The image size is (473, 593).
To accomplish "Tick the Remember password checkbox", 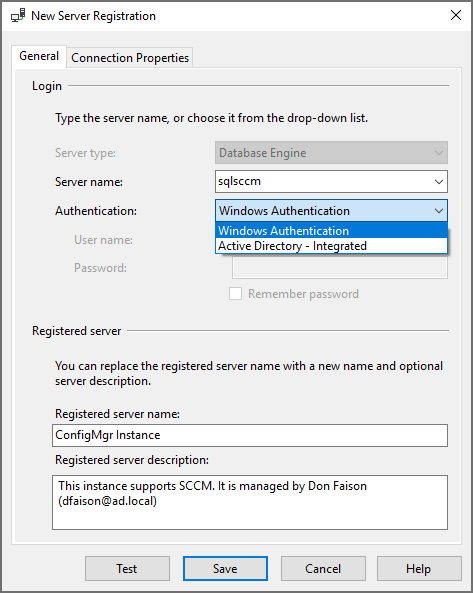I will point(235,294).
